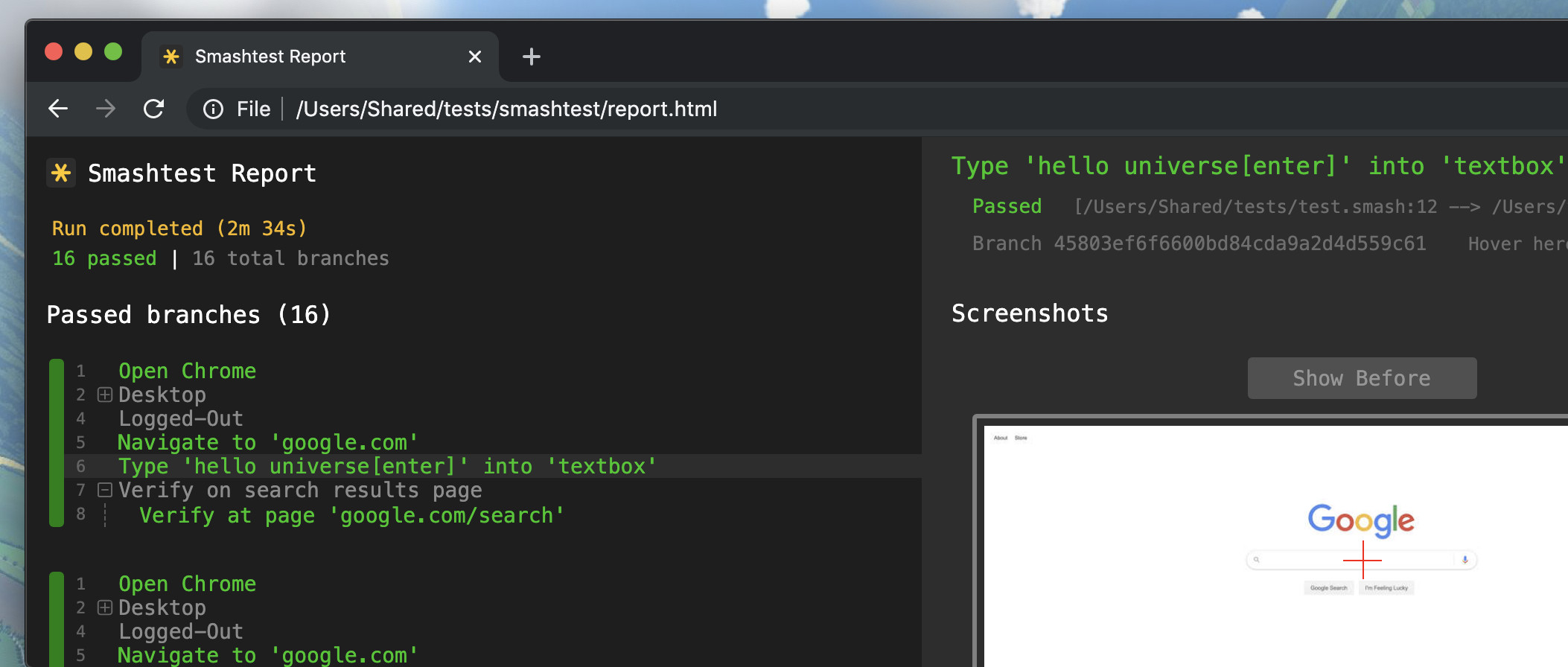Viewport: 1568px width, 667px height.
Task: Select first branch 'Logged-Out' step
Action: pos(181,418)
